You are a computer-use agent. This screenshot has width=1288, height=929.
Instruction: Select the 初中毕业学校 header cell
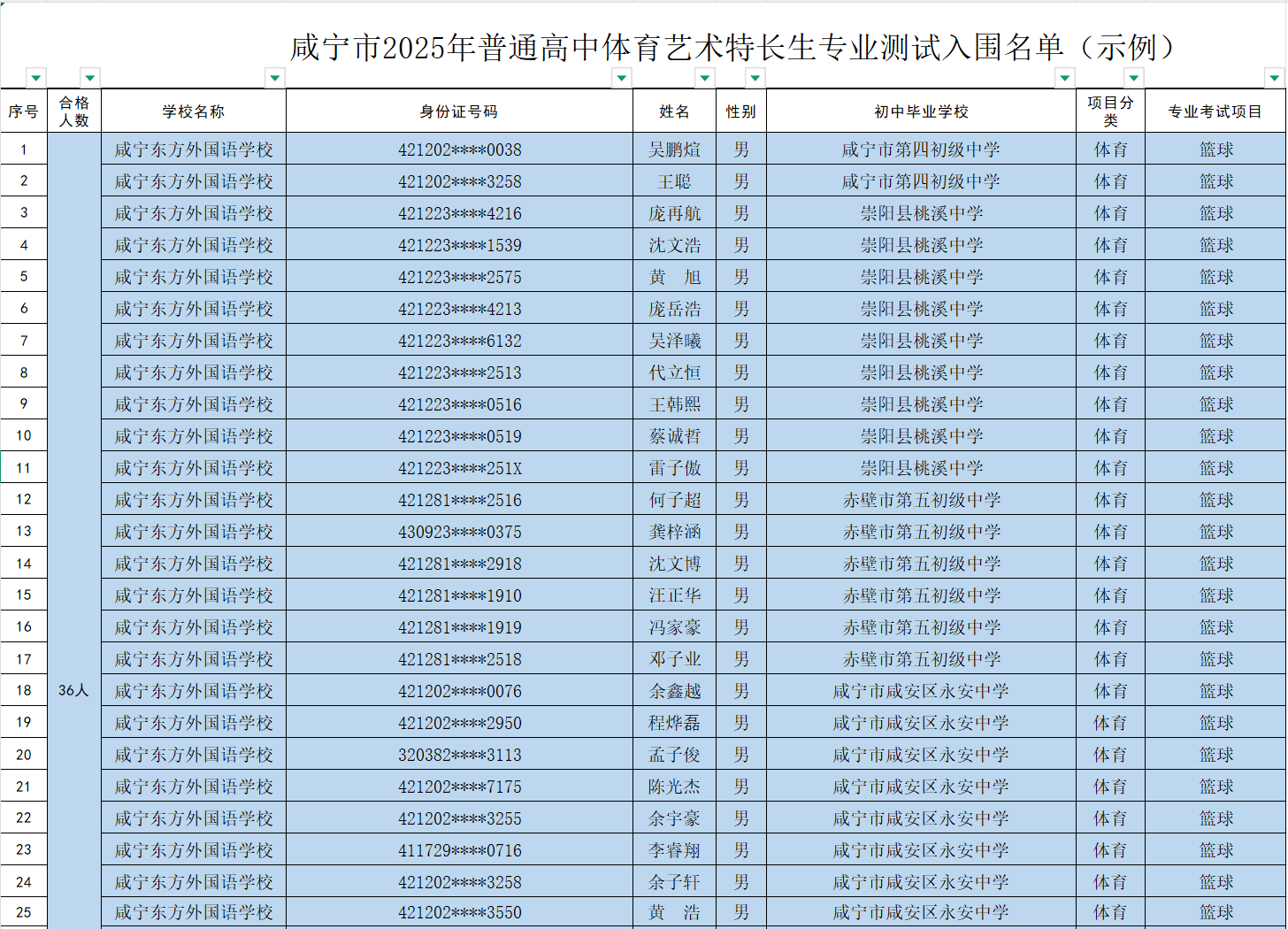click(x=921, y=111)
